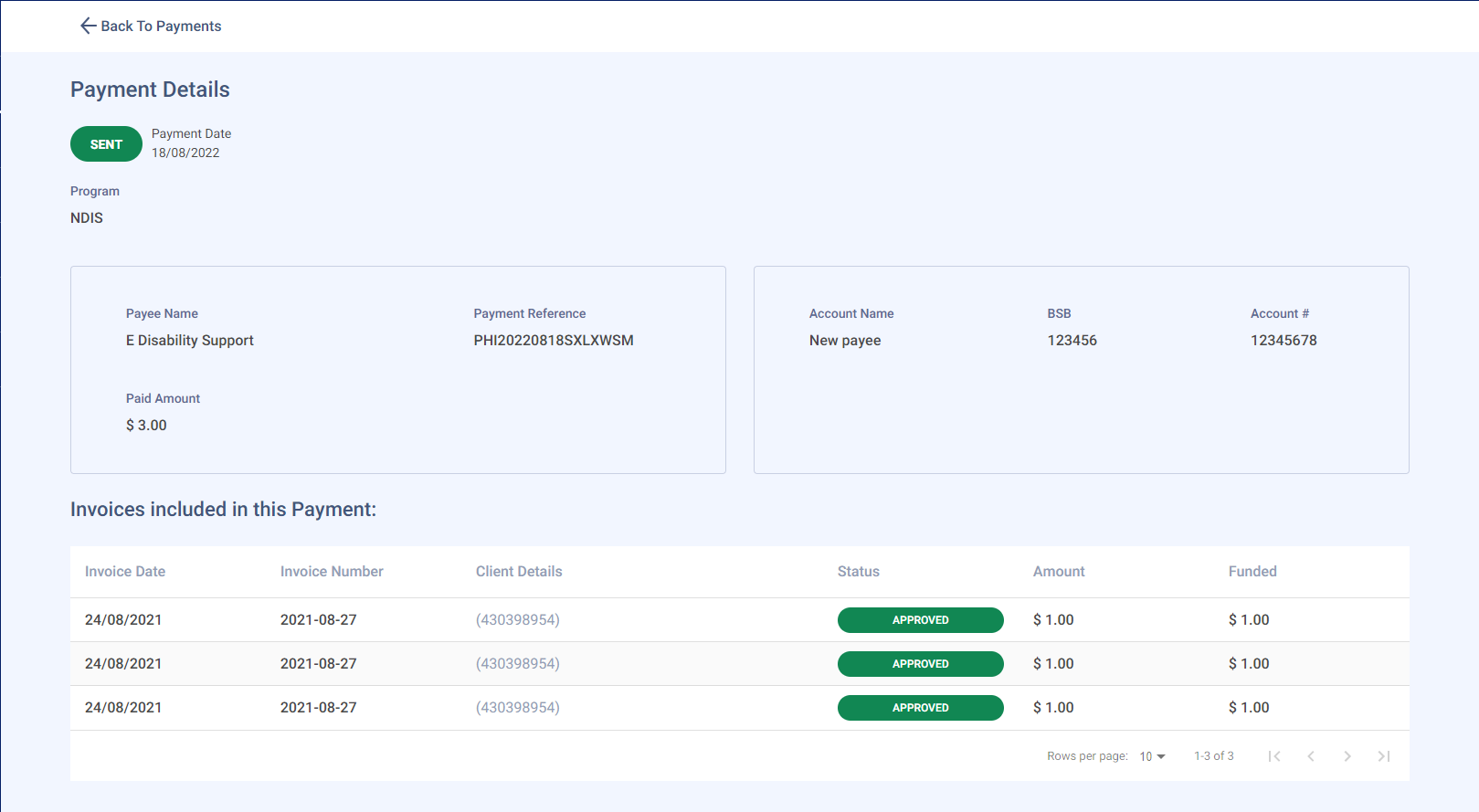1479x812 pixels.
Task: Go to next page of invoices
Action: (1347, 756)
